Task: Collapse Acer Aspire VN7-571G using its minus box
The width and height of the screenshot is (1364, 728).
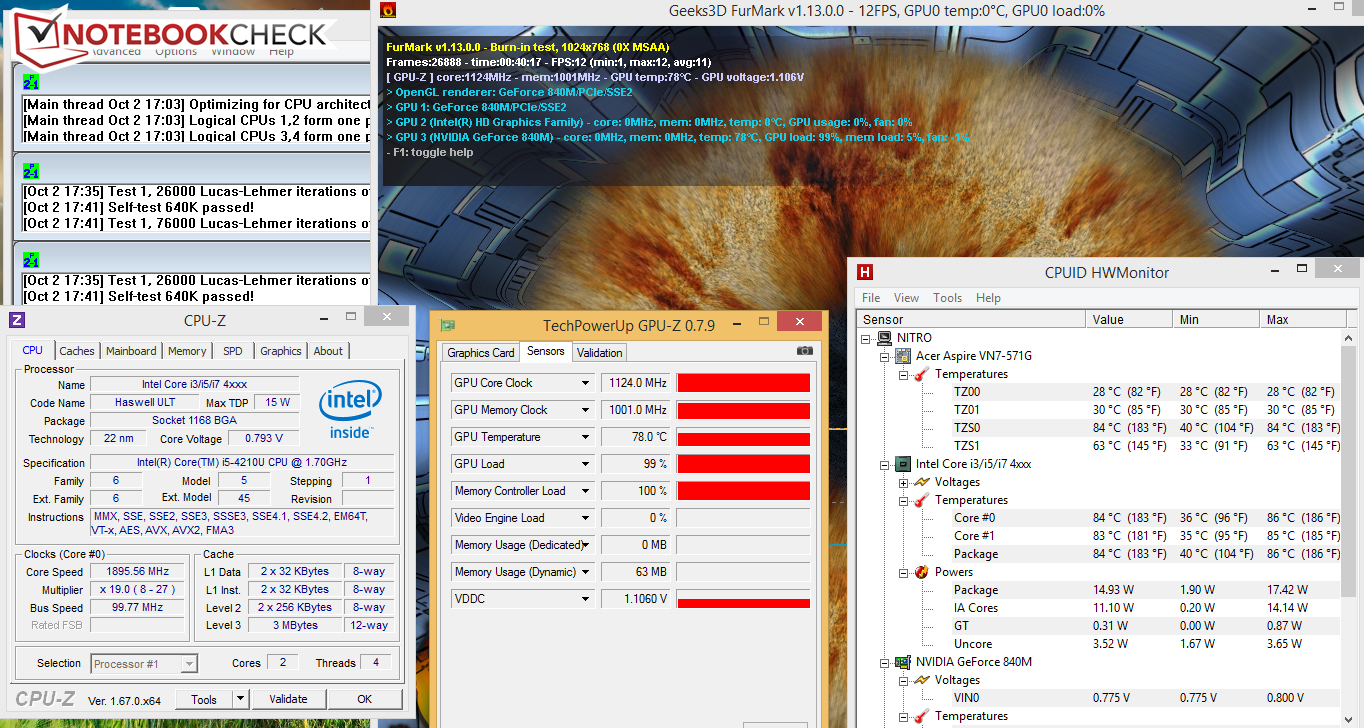Action: coord(885,356)
